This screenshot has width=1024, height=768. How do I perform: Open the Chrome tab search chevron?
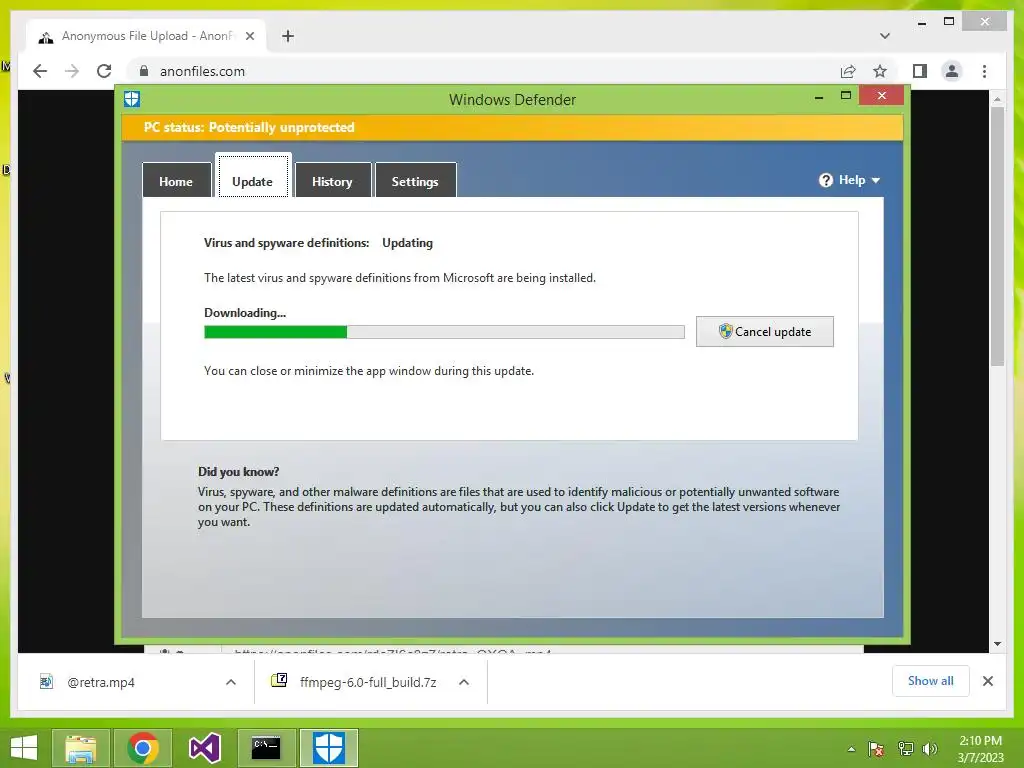point(885,36)
